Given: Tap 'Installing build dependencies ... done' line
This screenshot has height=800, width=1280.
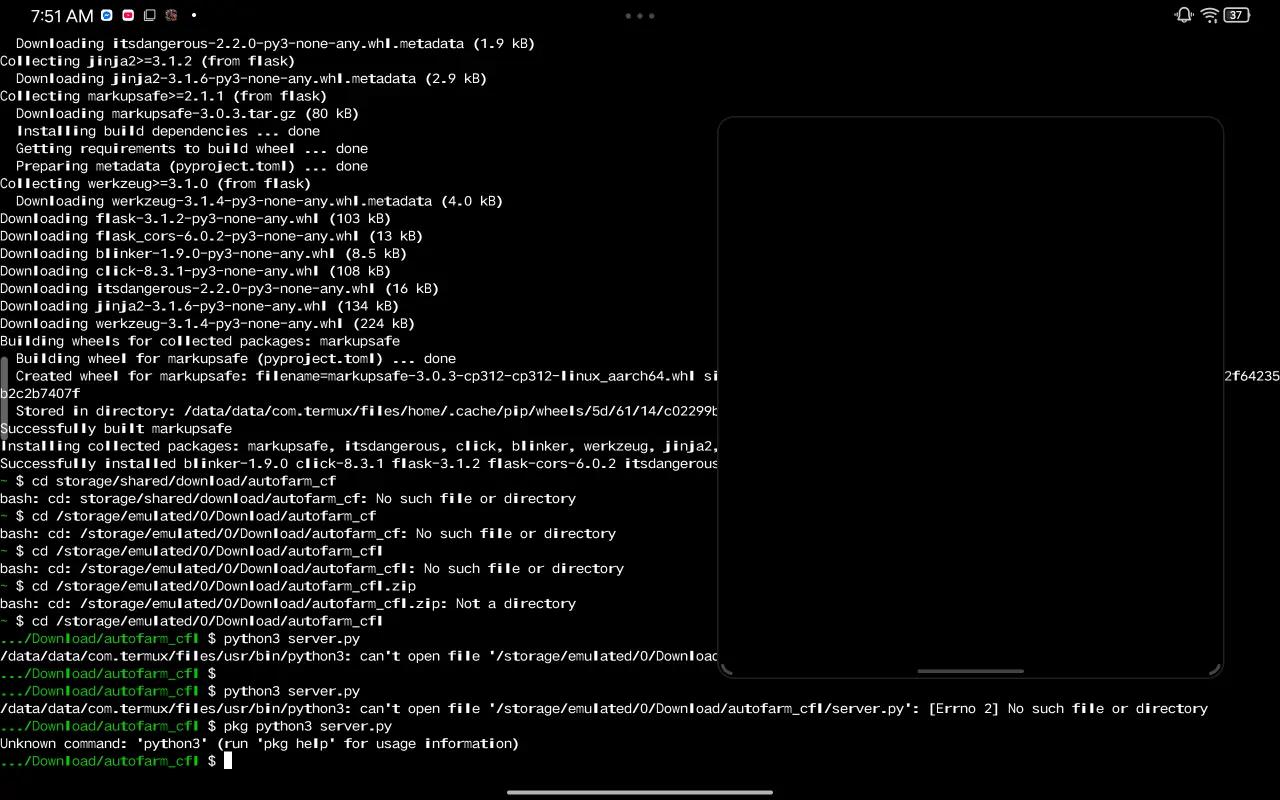Looking at the screenshot, I should (168, 131).
